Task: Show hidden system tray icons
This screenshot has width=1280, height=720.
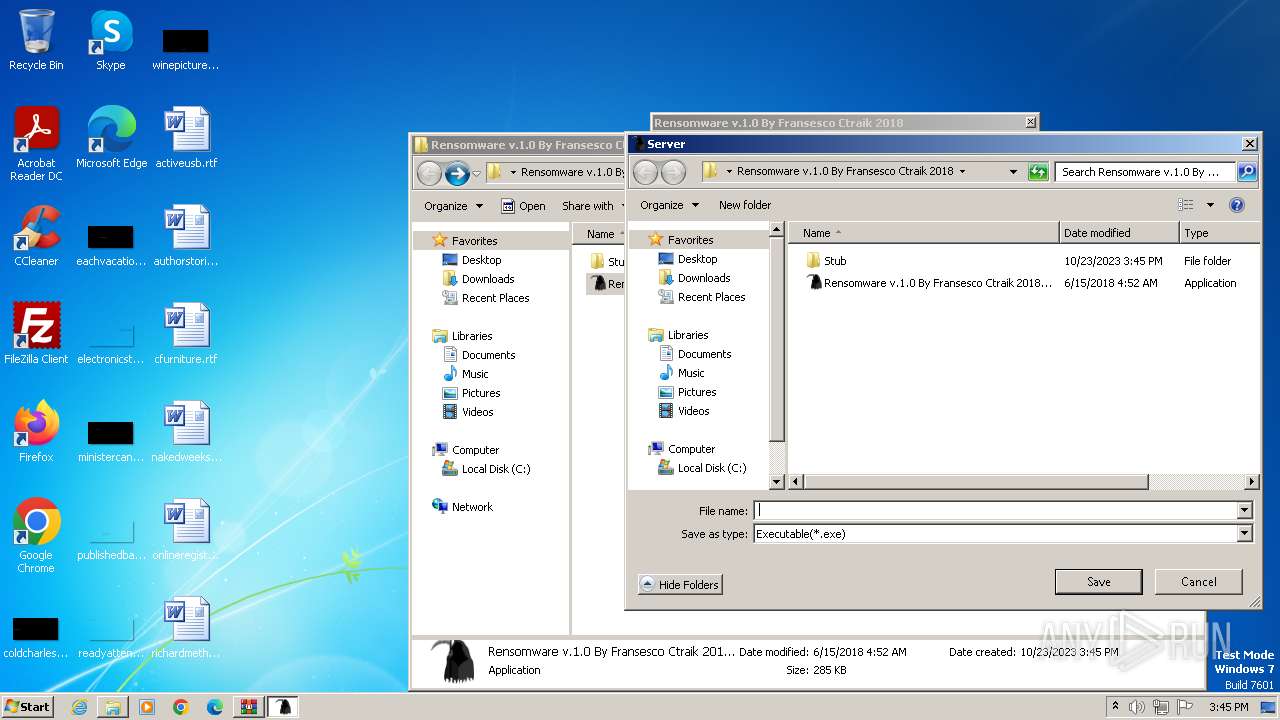Action: (1115, 707)
